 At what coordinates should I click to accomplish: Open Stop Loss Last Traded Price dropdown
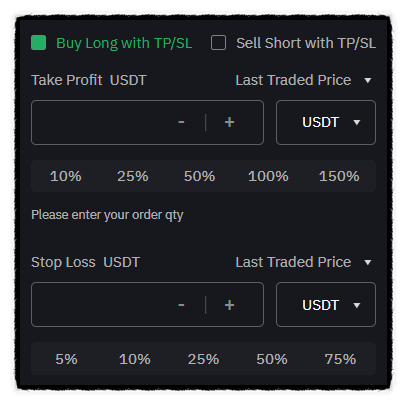pos(303,262)
